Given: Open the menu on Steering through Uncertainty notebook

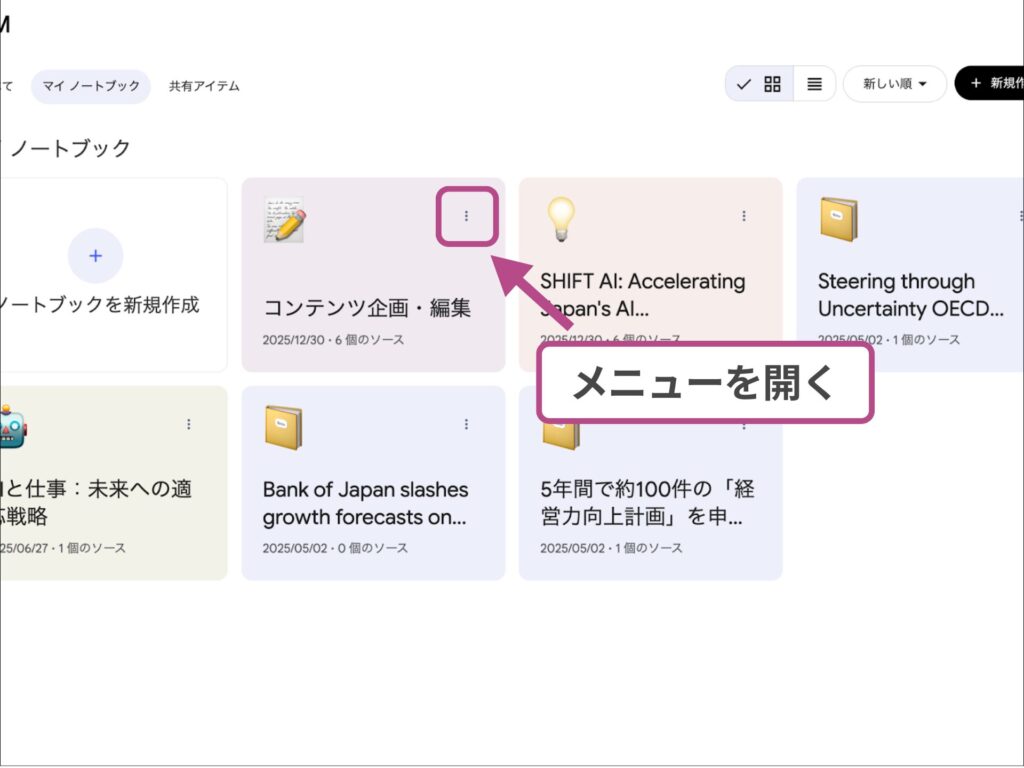Looking at the screenshot, I should coord(1020,215).
